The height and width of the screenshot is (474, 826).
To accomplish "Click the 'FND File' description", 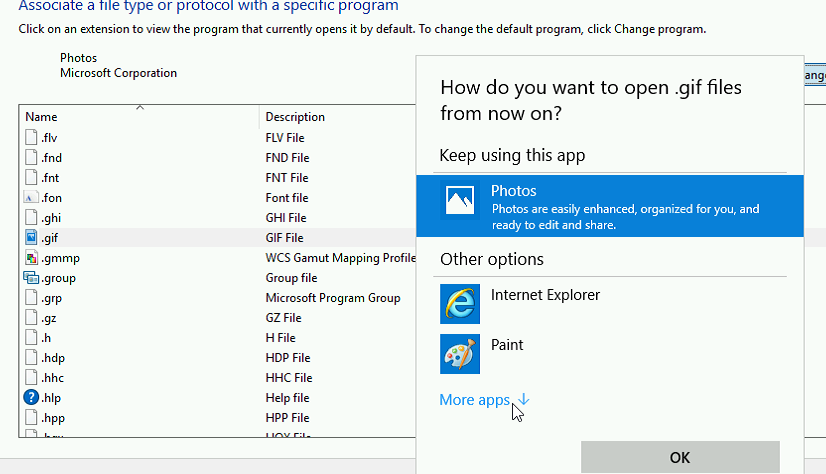I will [x=288, y=157].
